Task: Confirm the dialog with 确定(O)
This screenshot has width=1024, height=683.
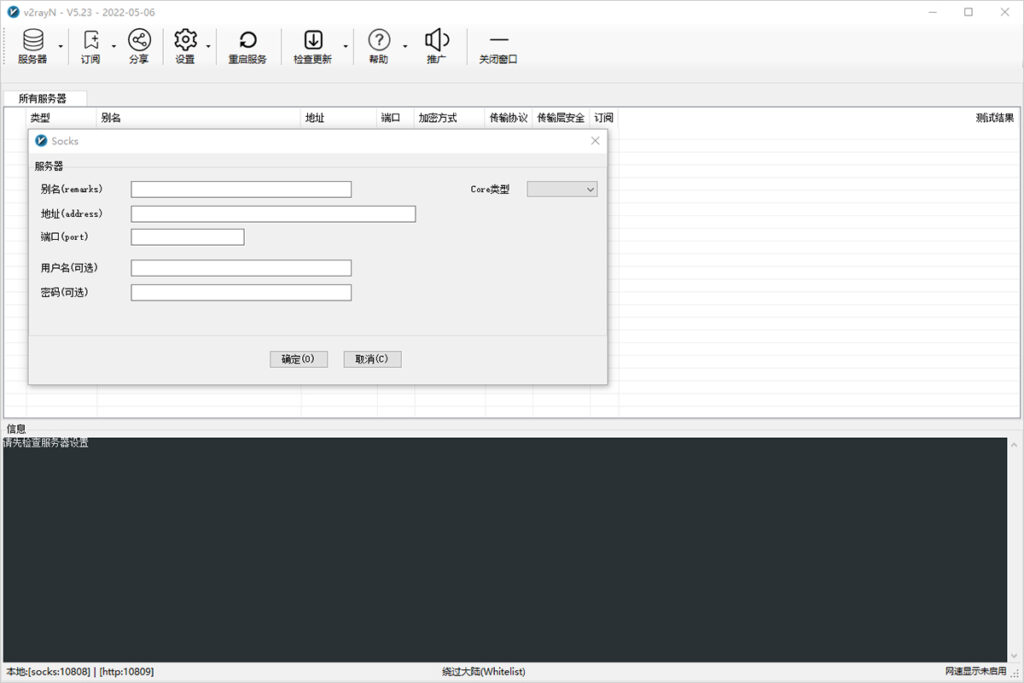Action: pyautogui.click(x=297, y=359)
